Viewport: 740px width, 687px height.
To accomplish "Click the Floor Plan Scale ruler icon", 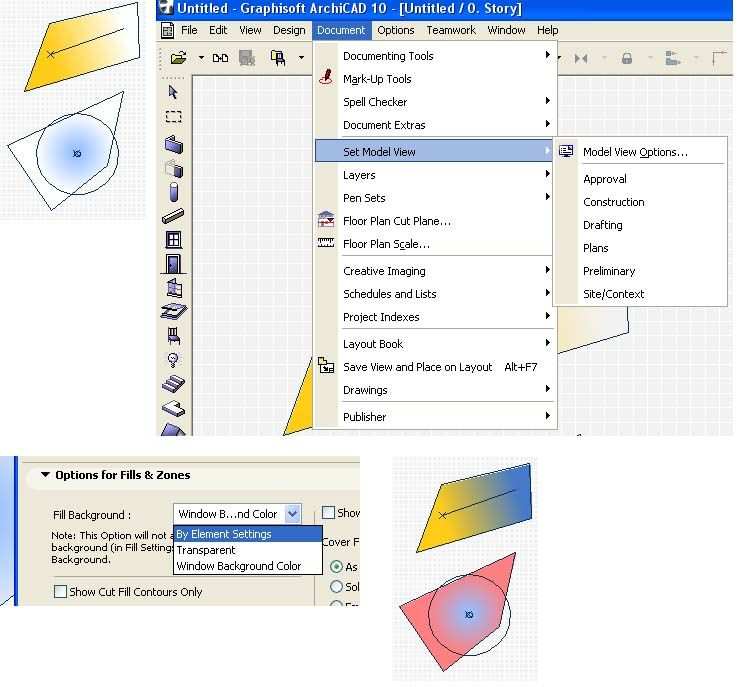I will click(326, 243).
